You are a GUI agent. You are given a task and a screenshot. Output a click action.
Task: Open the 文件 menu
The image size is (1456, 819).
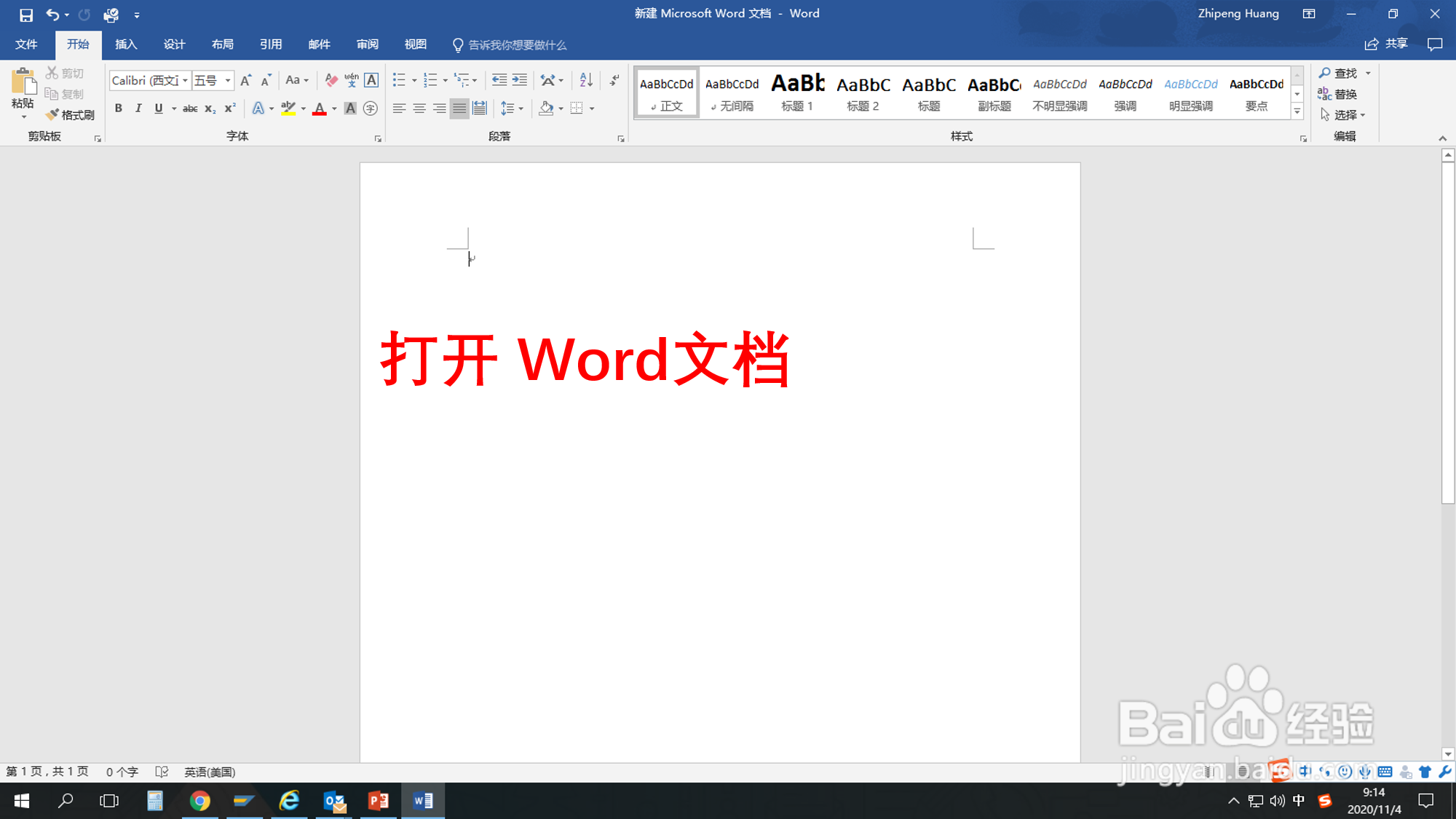(x=27, y=44)
